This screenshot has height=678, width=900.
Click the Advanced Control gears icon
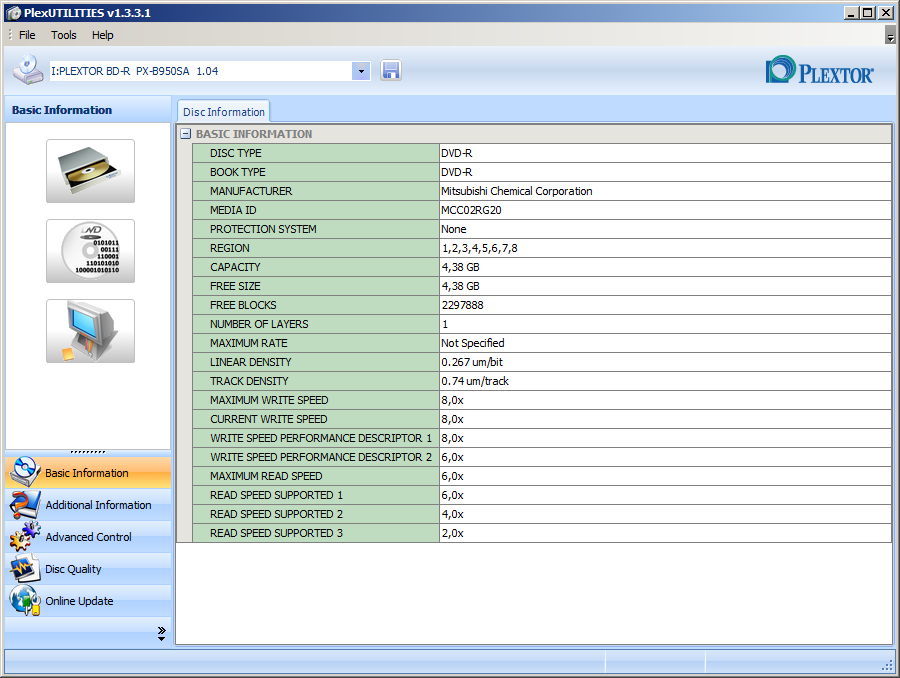(x=25, y=537)
